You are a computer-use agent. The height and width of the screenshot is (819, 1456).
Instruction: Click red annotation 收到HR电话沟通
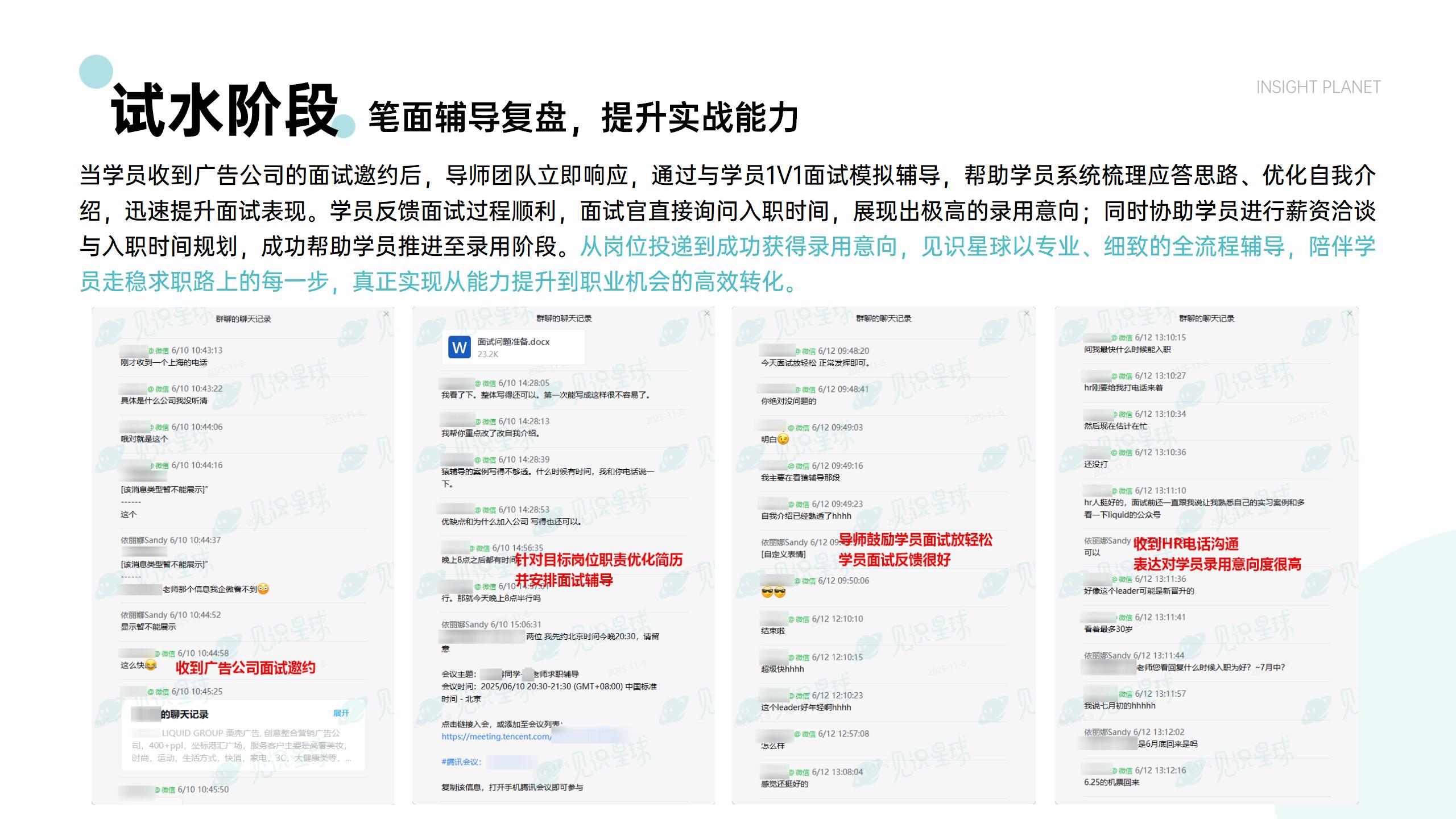[x=1186, y=544]
